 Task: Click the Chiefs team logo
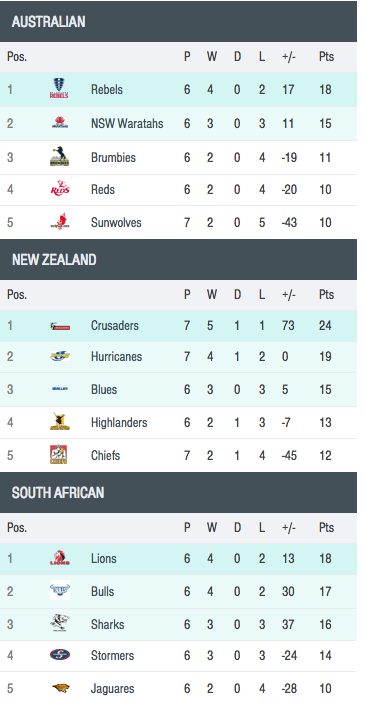[x=59, y=455]
